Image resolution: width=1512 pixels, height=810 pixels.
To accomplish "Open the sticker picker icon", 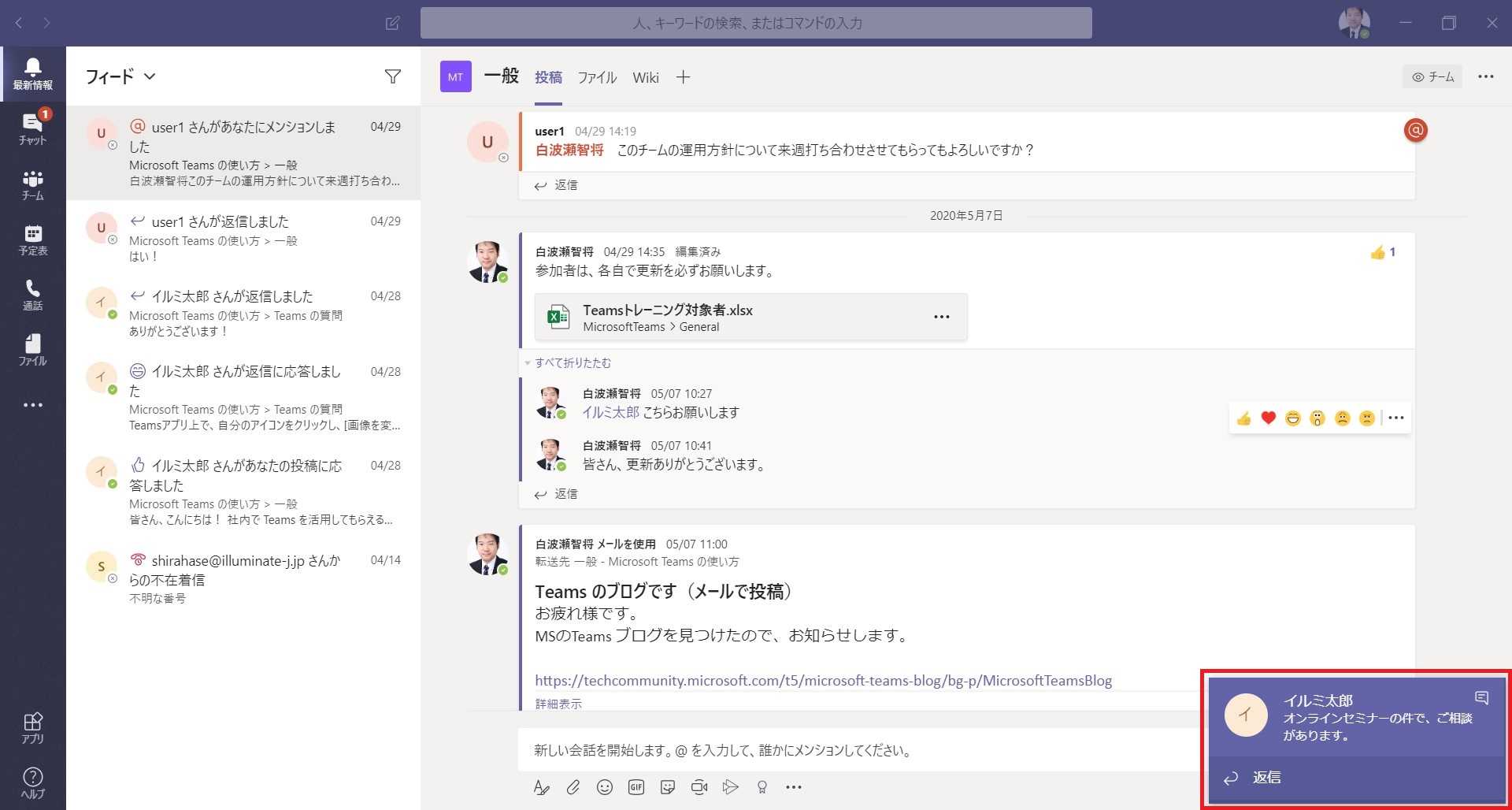I will (x=668, y=787).
